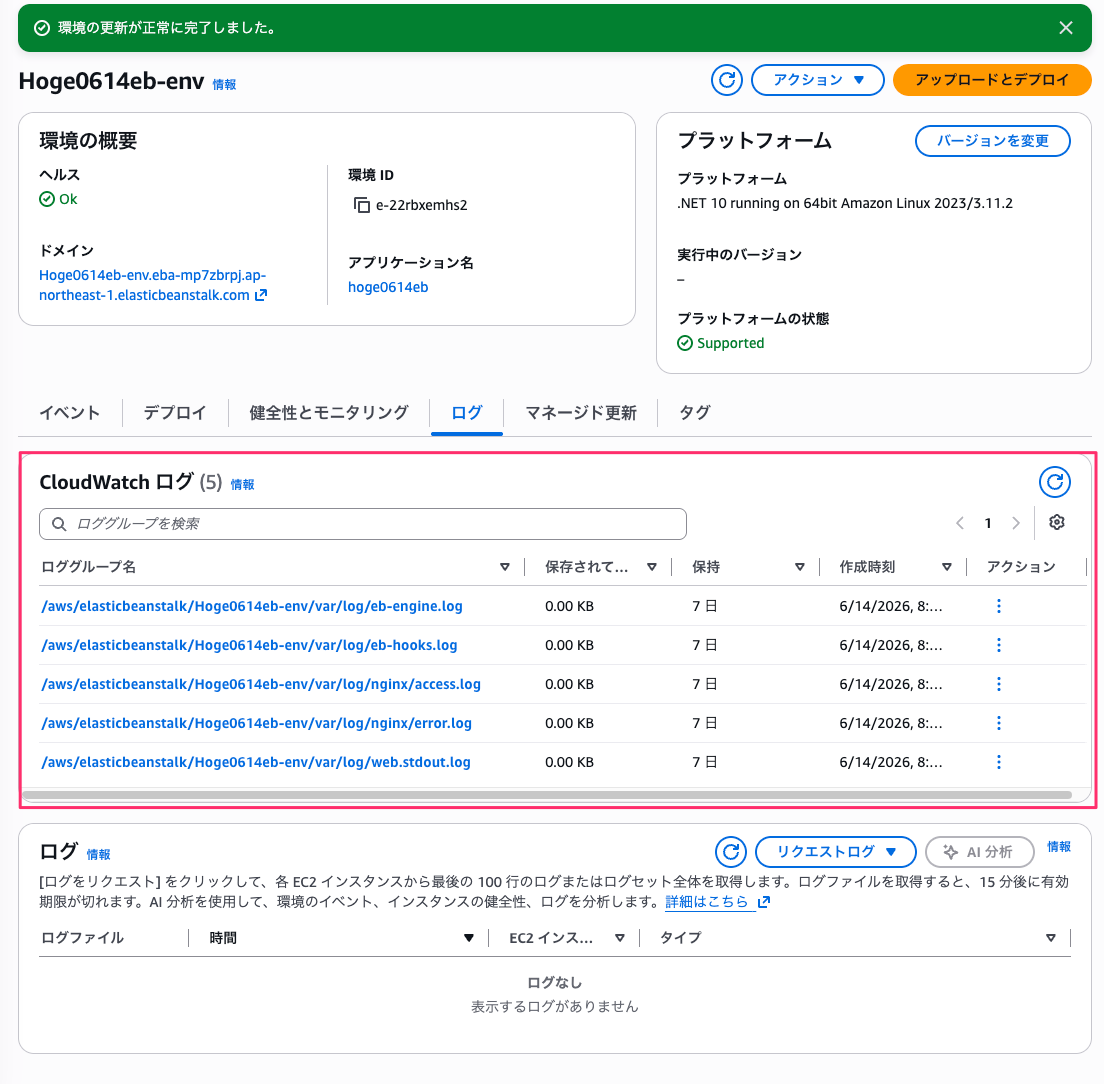Open the eb-hooks.log log group
1104x1084 pixels.
pos(249,645)
